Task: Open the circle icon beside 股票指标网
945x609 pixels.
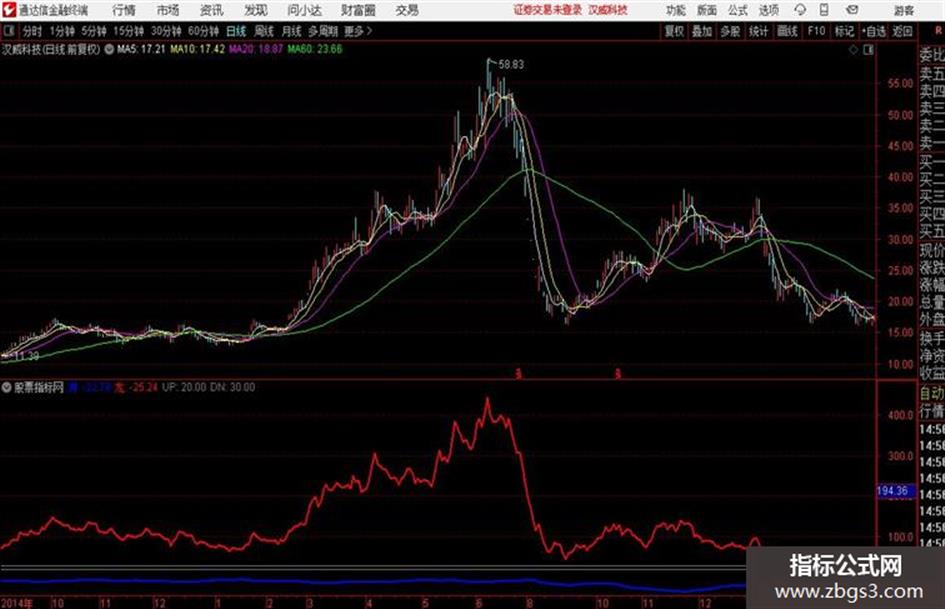Action: 7,387
